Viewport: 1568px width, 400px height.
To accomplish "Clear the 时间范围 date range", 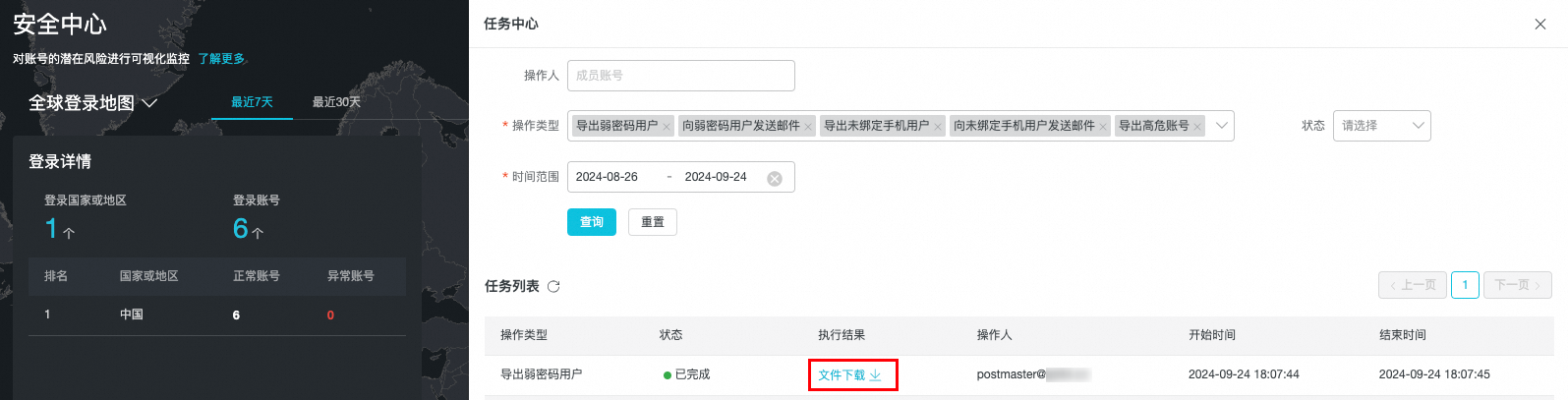I will point(775,178).
